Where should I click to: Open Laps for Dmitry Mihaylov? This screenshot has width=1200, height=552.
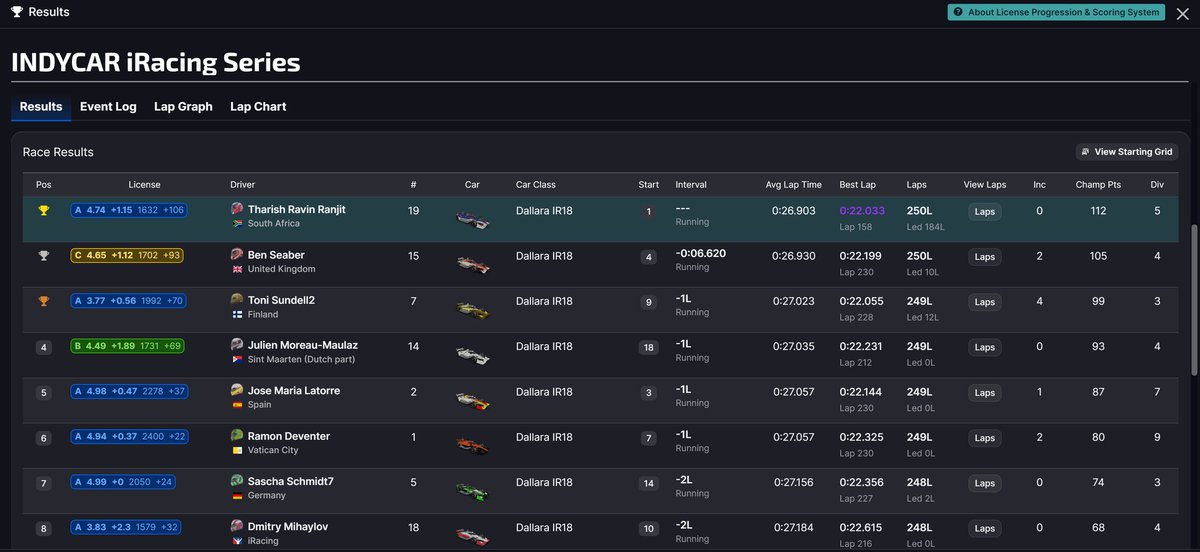click(x=985, y=528)
